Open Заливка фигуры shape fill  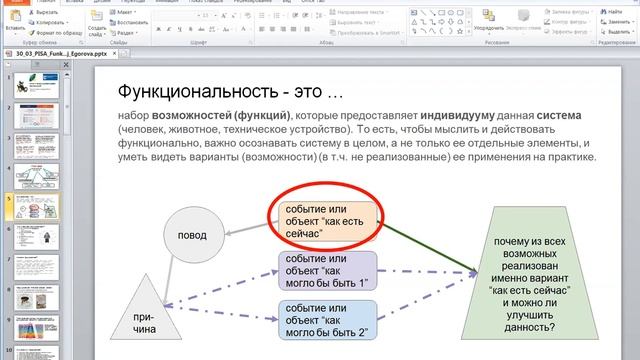[569, 12]
